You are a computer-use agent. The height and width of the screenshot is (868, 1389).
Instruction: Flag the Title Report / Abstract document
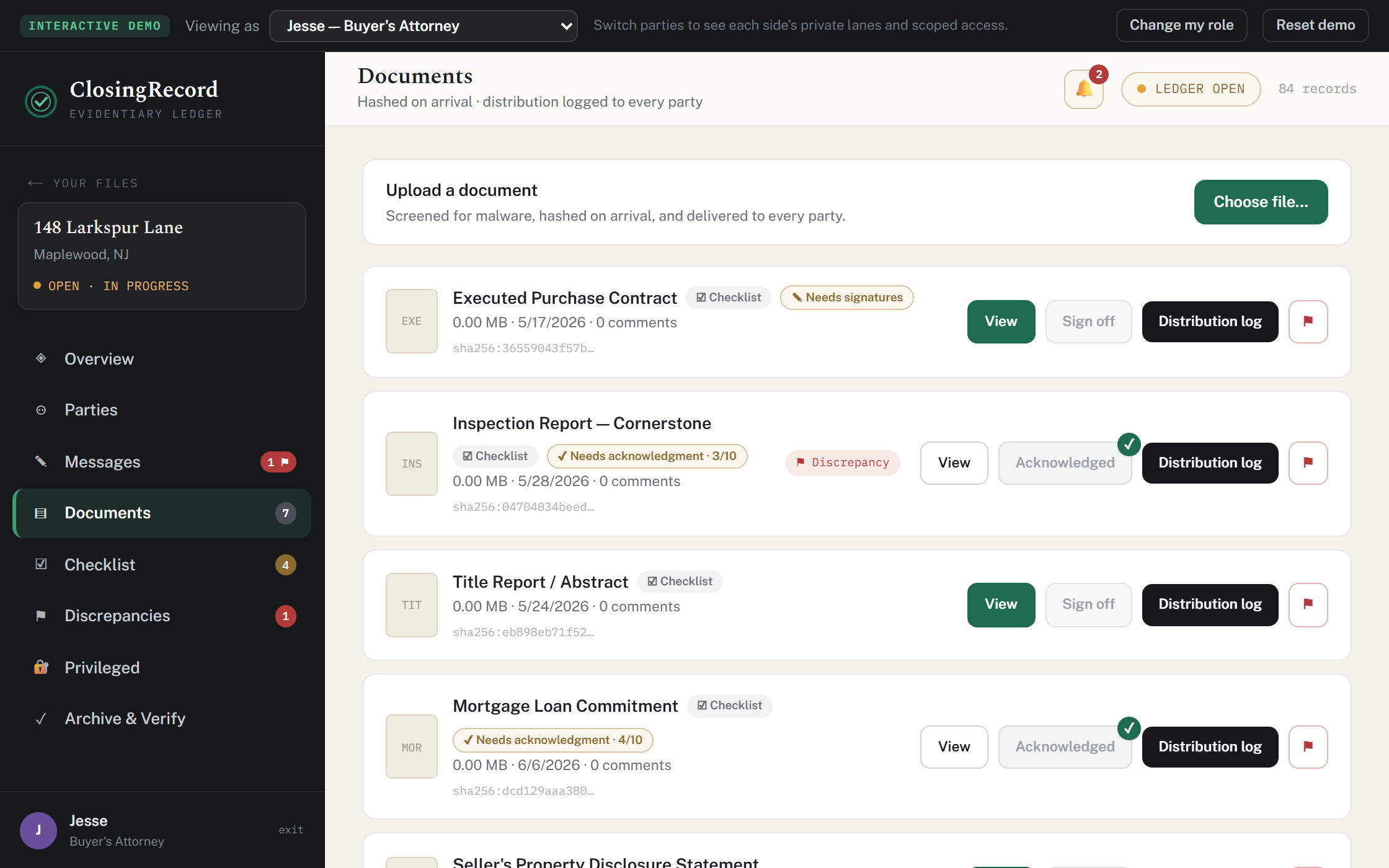click(x=1308, y=604)
